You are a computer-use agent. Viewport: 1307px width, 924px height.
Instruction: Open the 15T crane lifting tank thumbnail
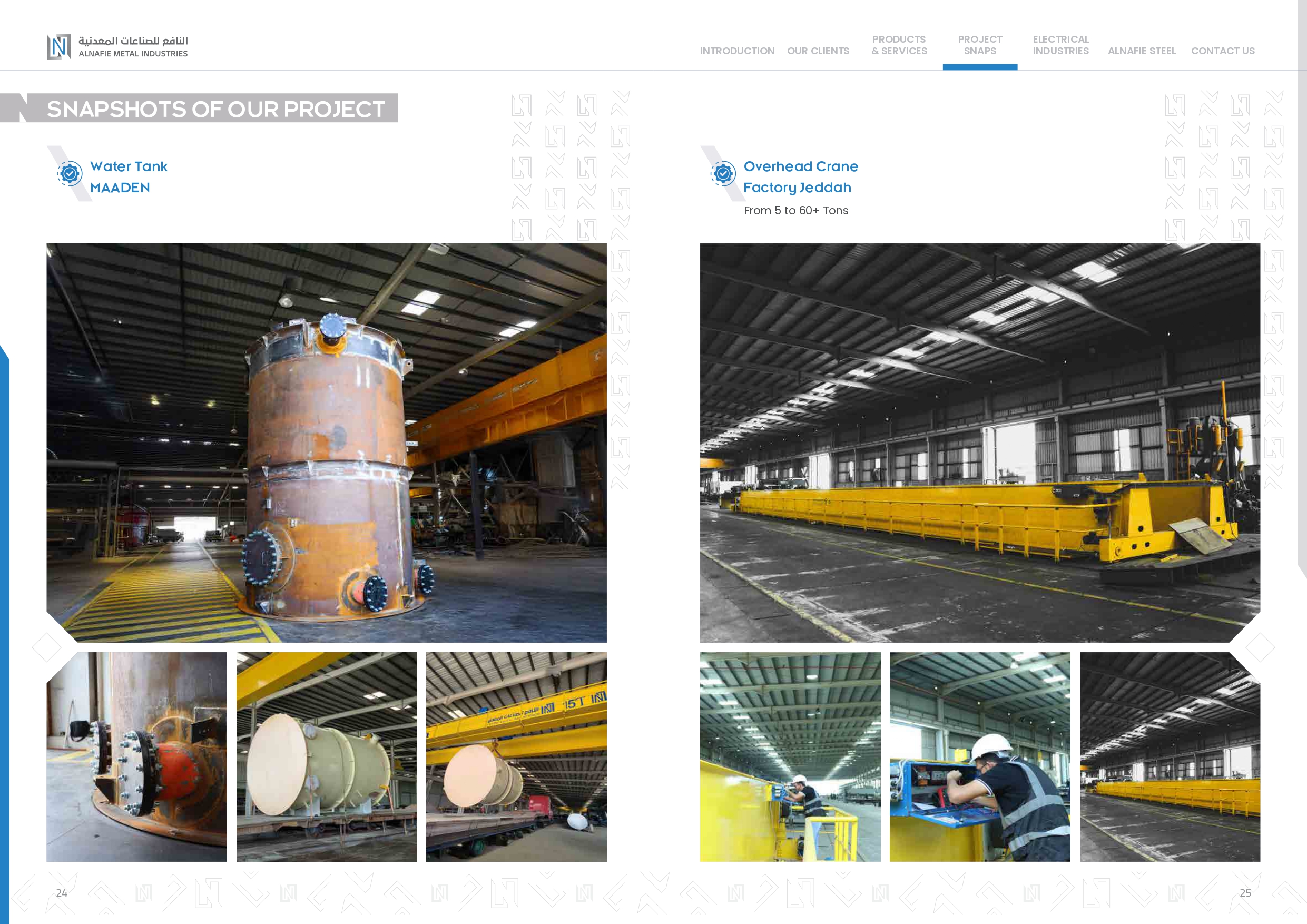pyautogui.click(x=516, y=756)
